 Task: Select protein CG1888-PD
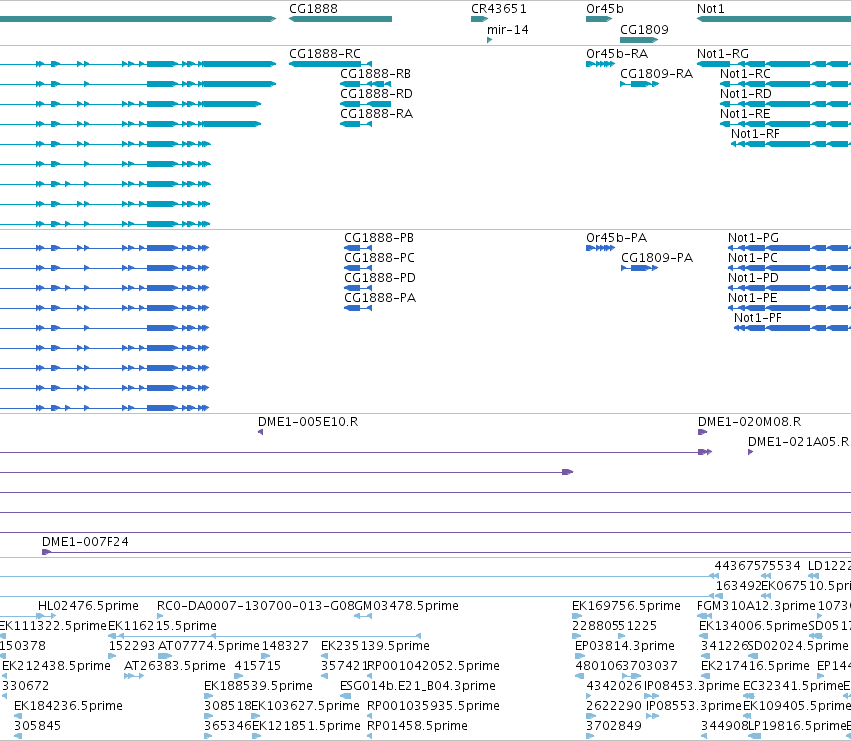pos(358,288)
